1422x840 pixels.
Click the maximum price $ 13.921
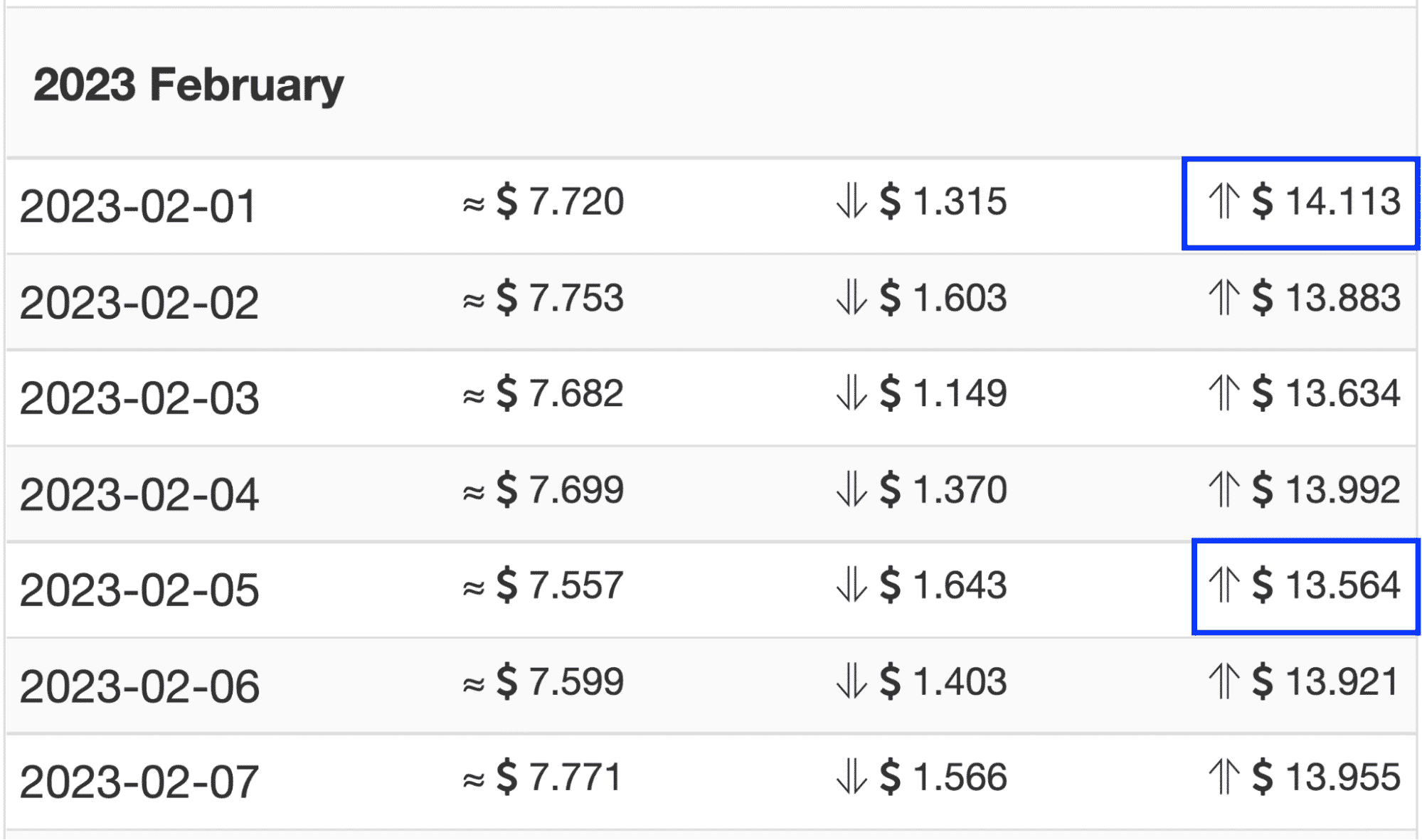[1326, 681]
